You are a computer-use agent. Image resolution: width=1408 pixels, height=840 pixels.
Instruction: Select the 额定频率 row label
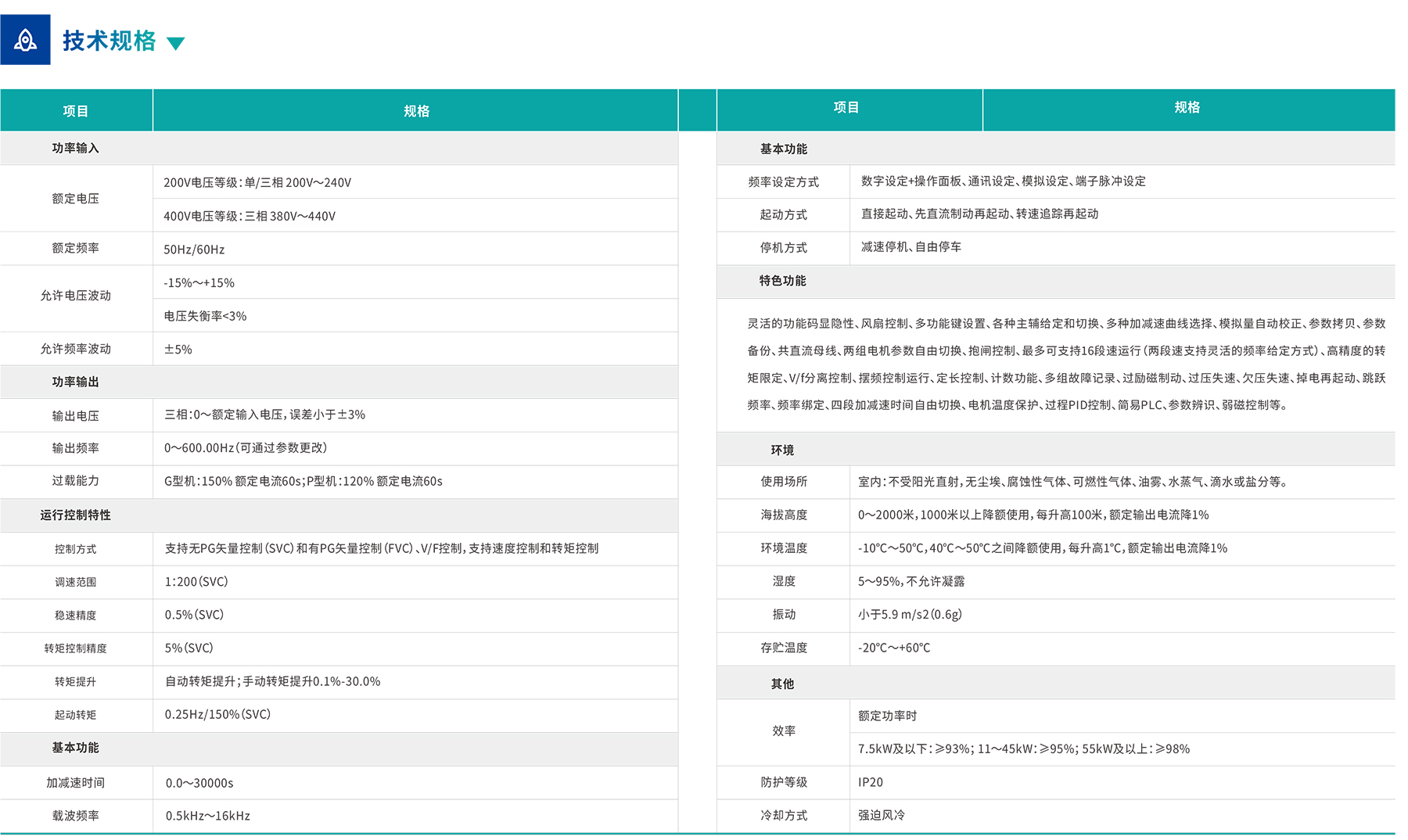point(76,248)
